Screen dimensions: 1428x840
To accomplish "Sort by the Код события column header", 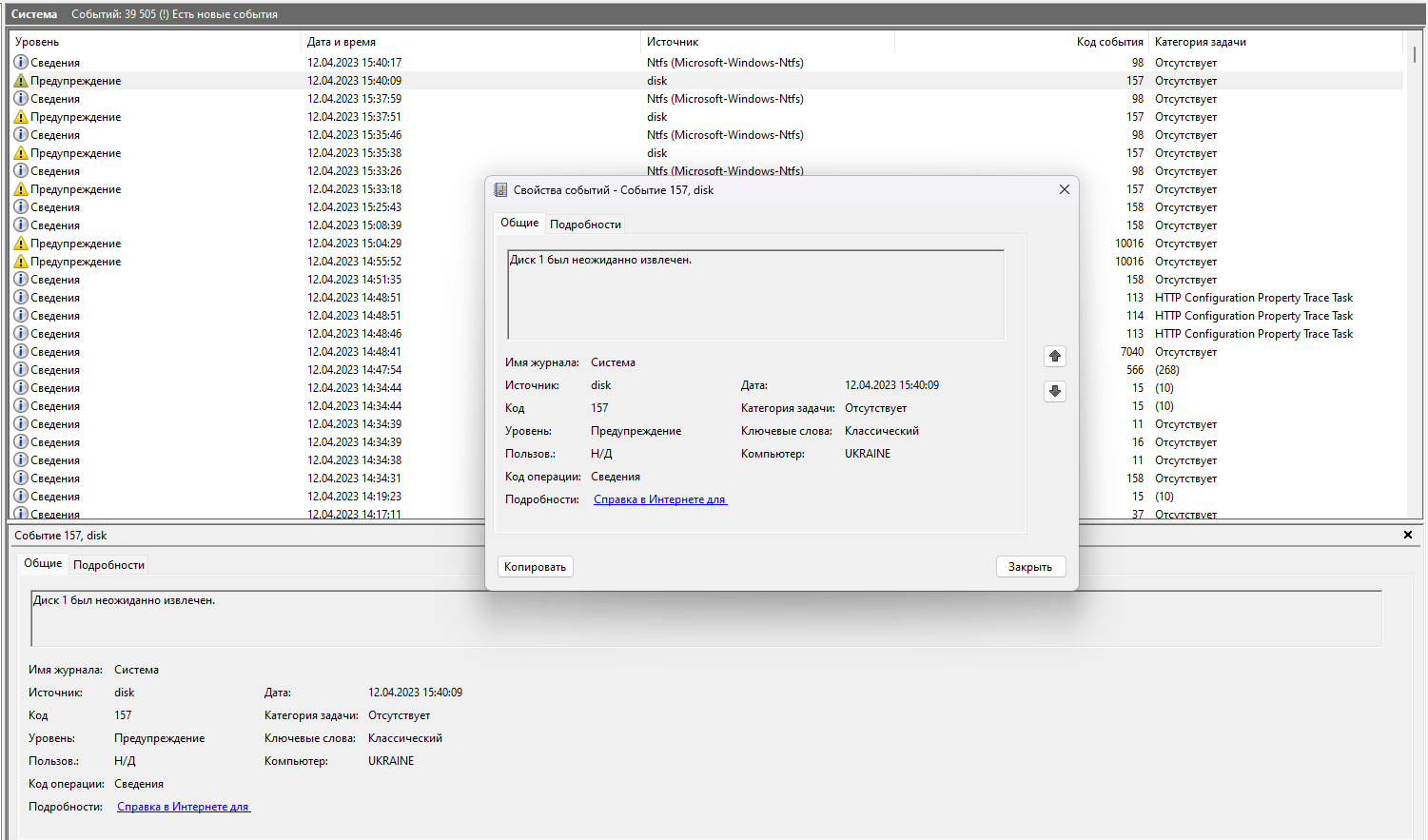I will tap(1022, 42).
